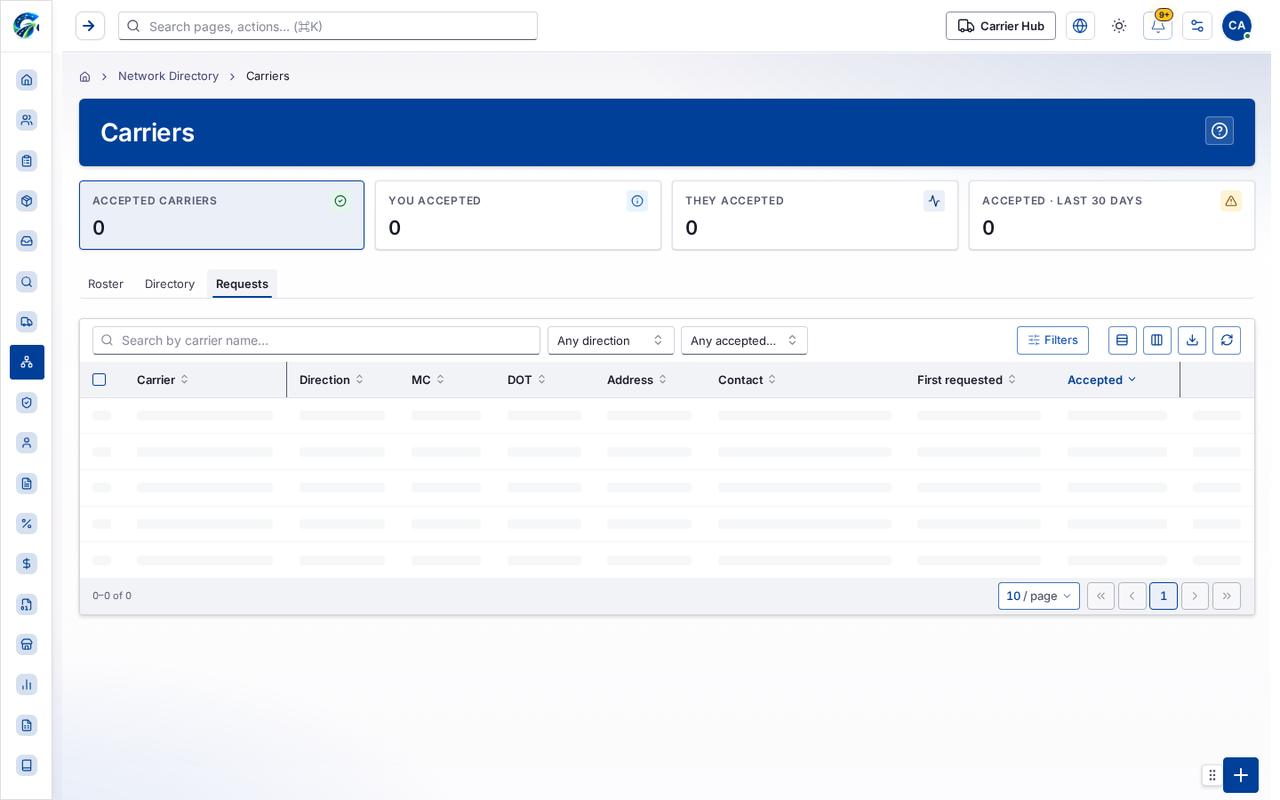Open the package box icon in the sidebar

click(27, 201)
